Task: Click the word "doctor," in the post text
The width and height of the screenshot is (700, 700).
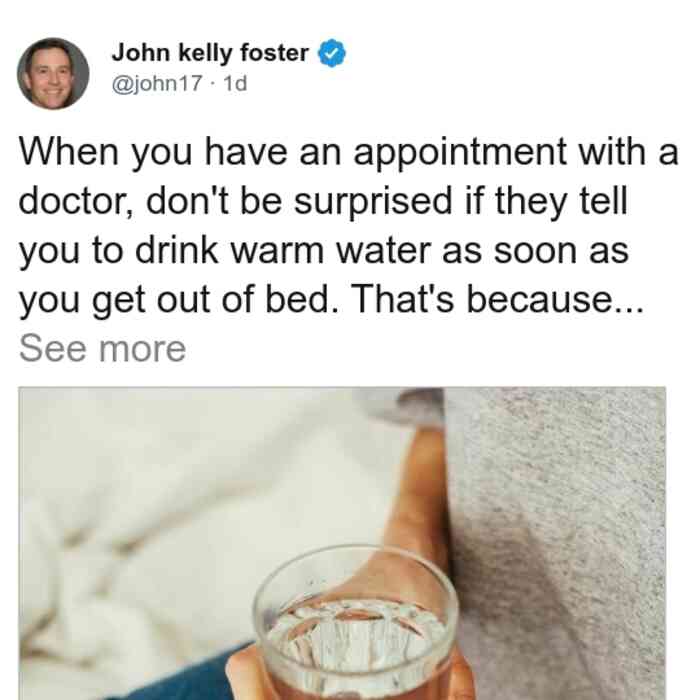Action: pos(76,201)
